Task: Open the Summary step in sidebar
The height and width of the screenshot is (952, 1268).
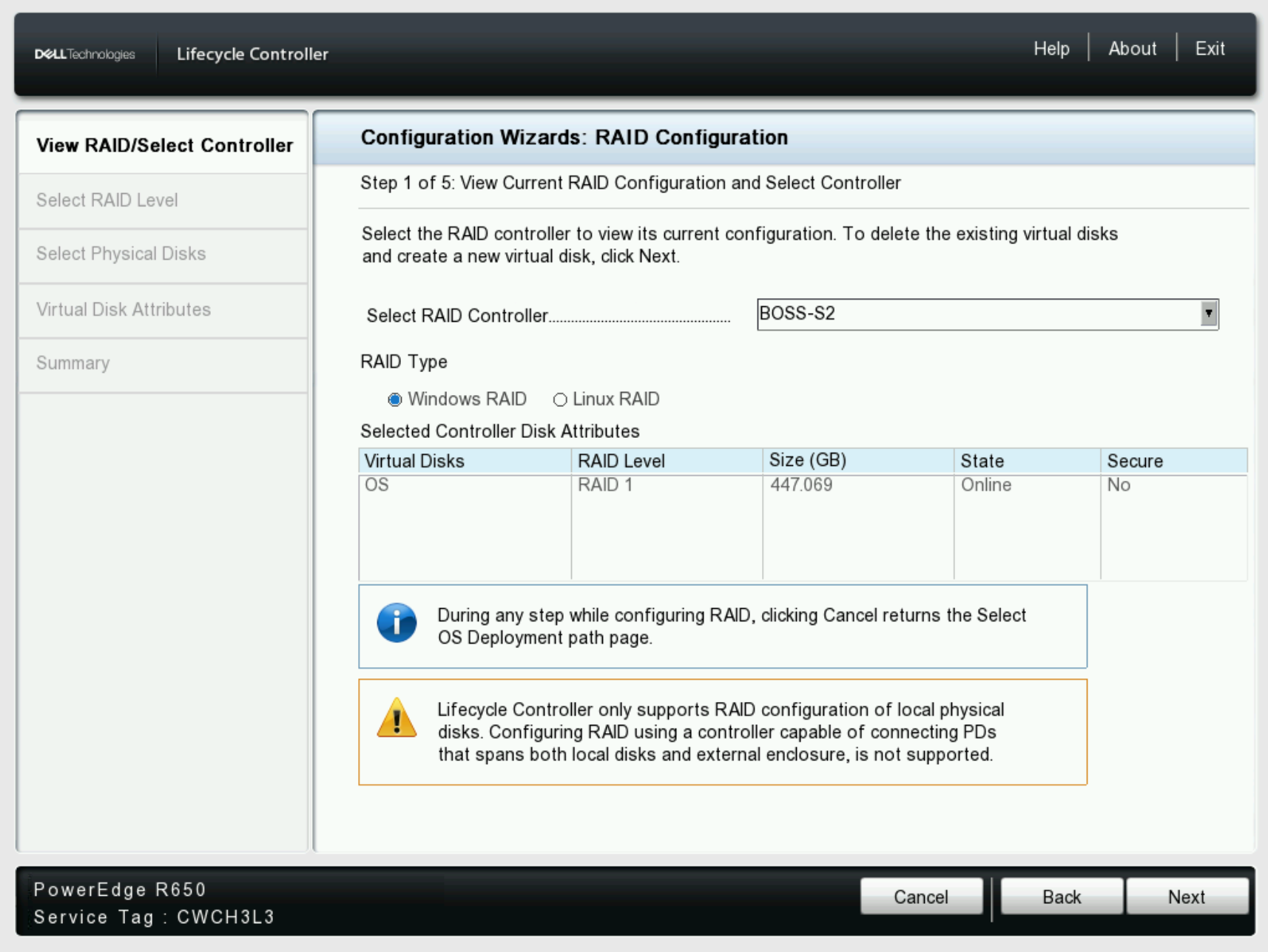Action: [x=73, y=363]
